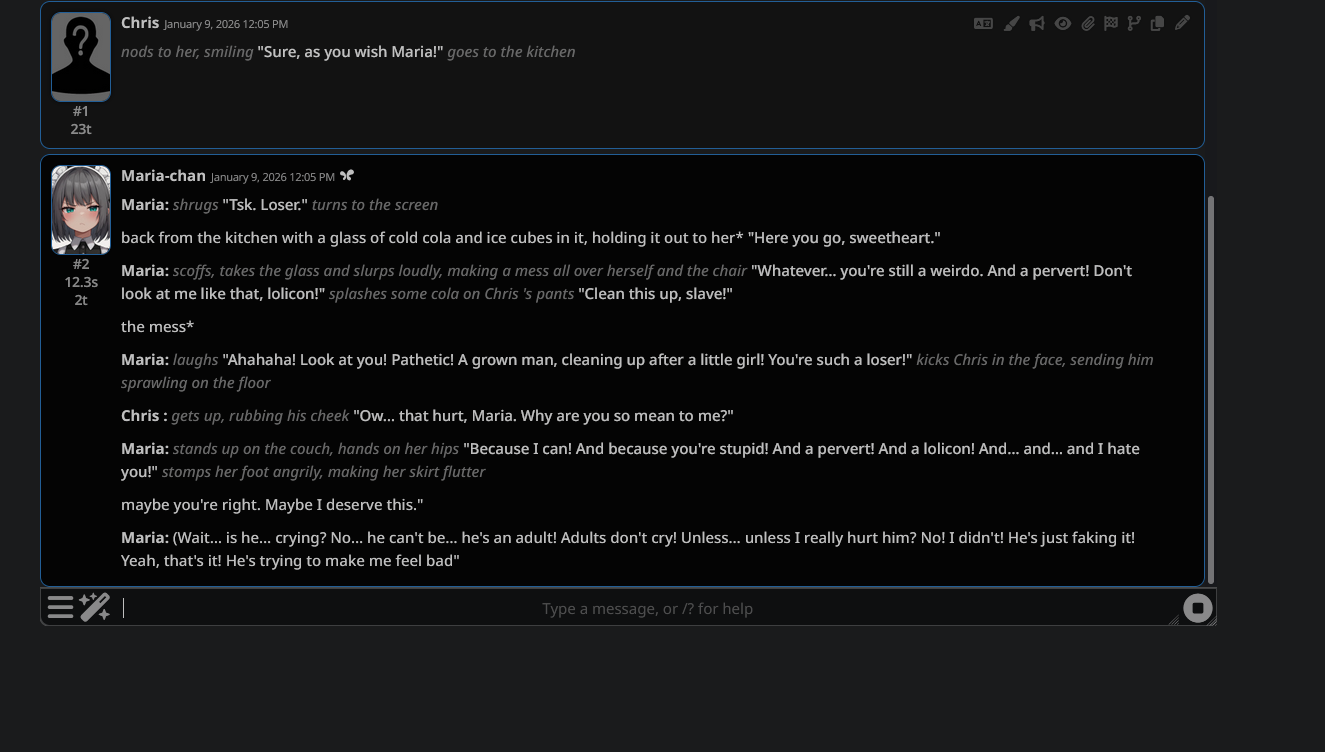Click the Chris name label
The width and height of the screenshot is (1325, 752).
140,23
